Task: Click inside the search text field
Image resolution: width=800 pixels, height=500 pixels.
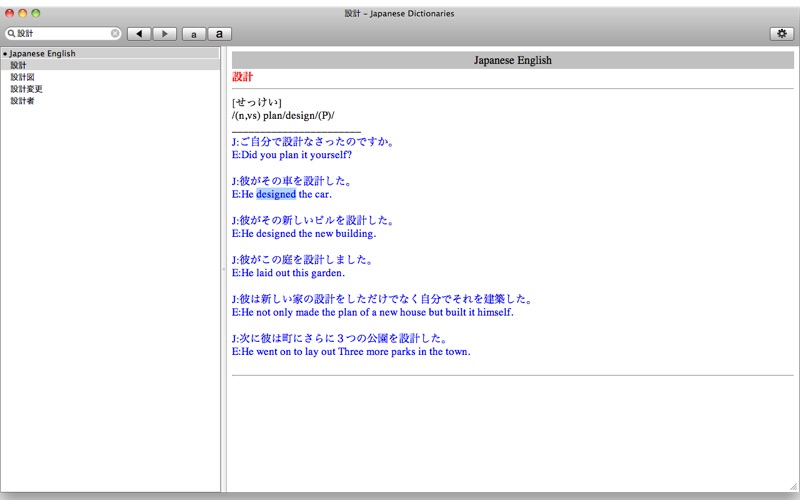Action: (63, 33)
